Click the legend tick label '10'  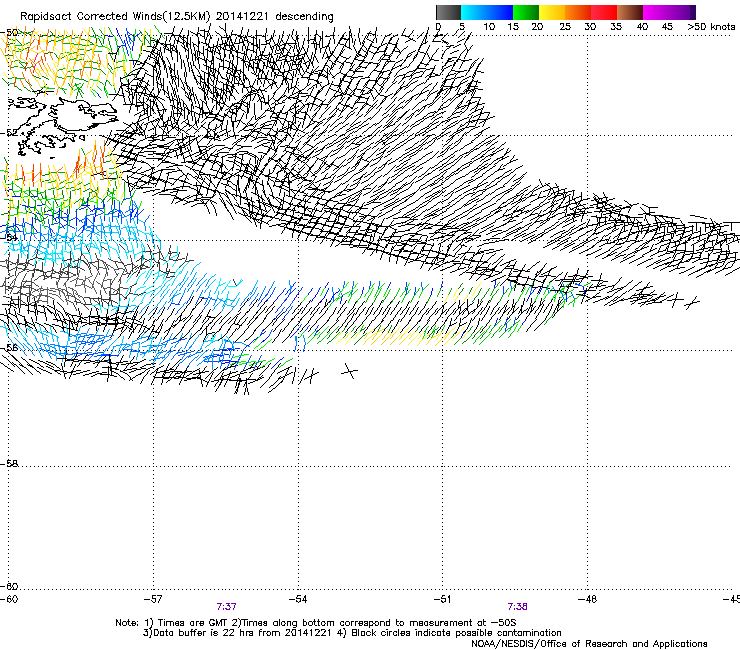(489, 27)
